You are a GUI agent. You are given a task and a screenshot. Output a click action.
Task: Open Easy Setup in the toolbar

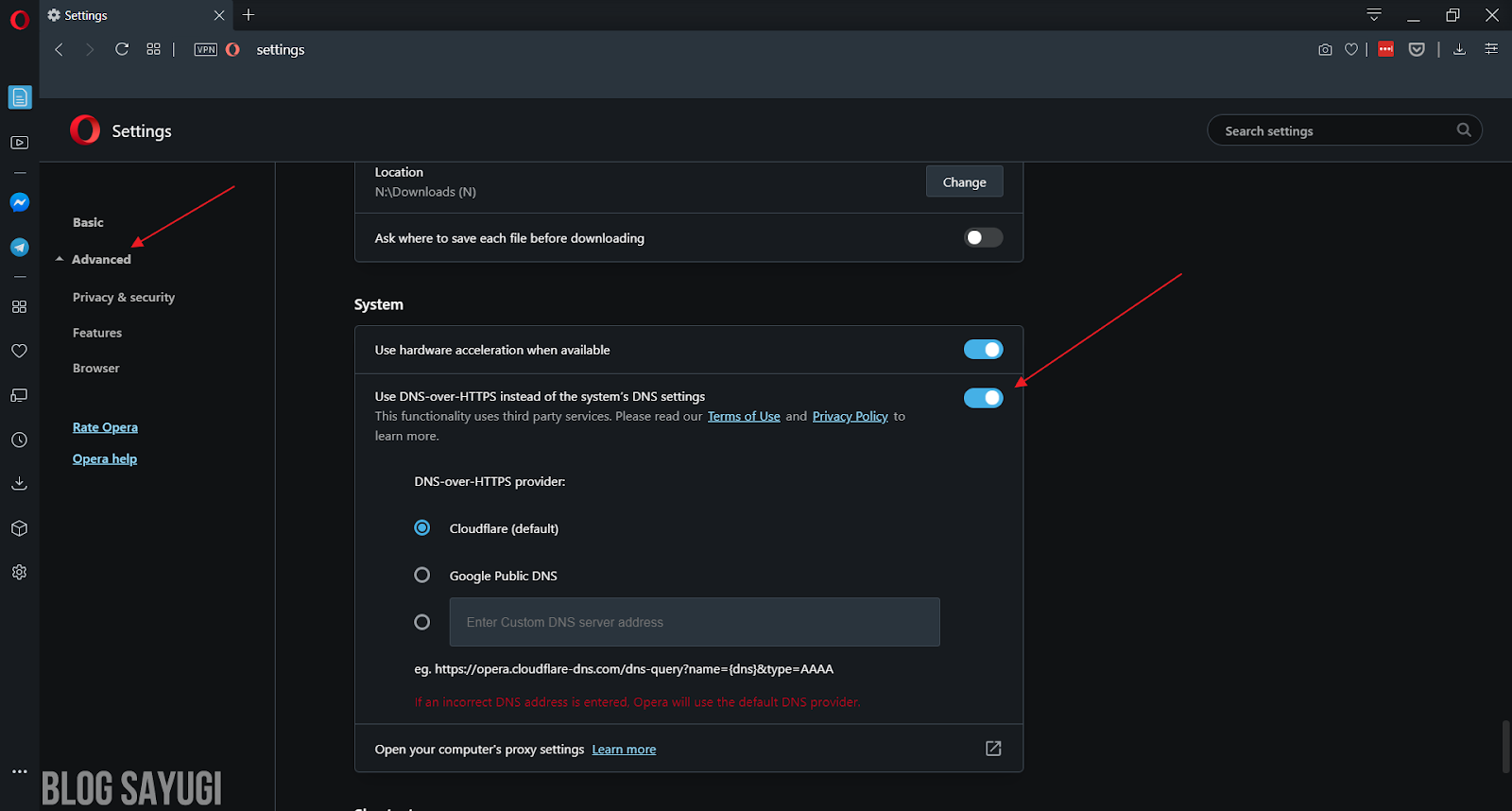[1491, 49]
